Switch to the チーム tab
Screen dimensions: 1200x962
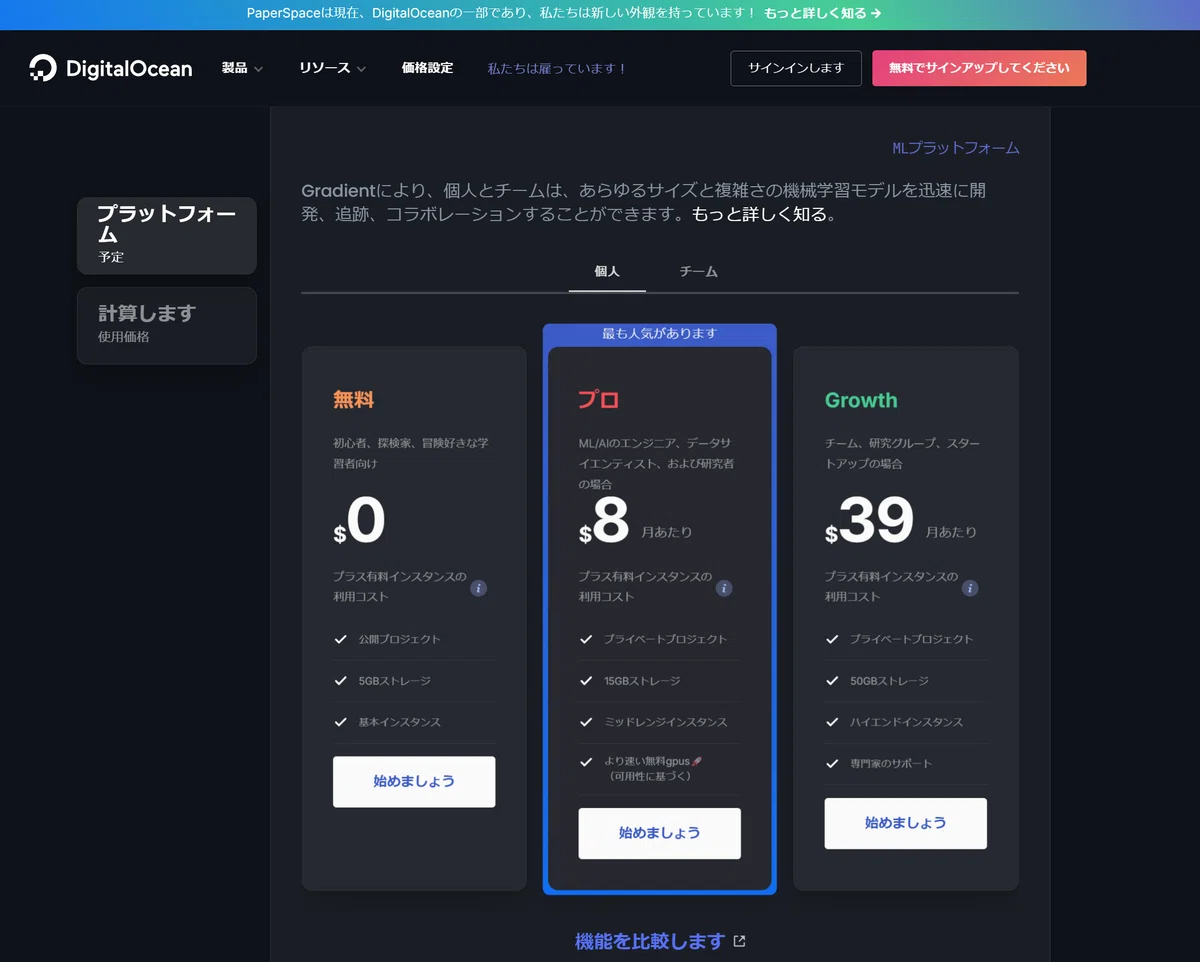click(699, 271)
